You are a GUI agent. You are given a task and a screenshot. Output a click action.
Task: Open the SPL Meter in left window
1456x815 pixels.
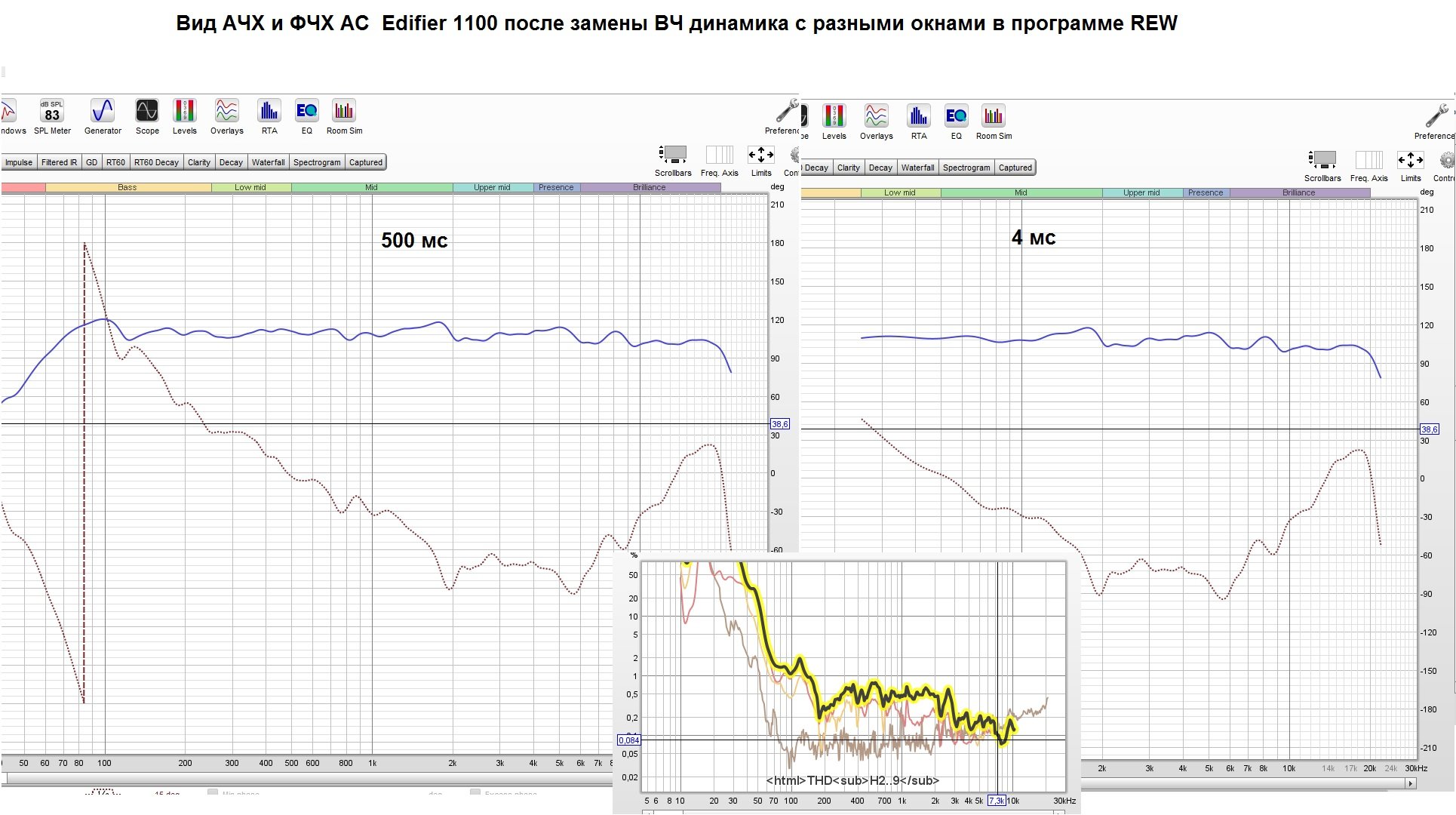click(x=52, y=117)
